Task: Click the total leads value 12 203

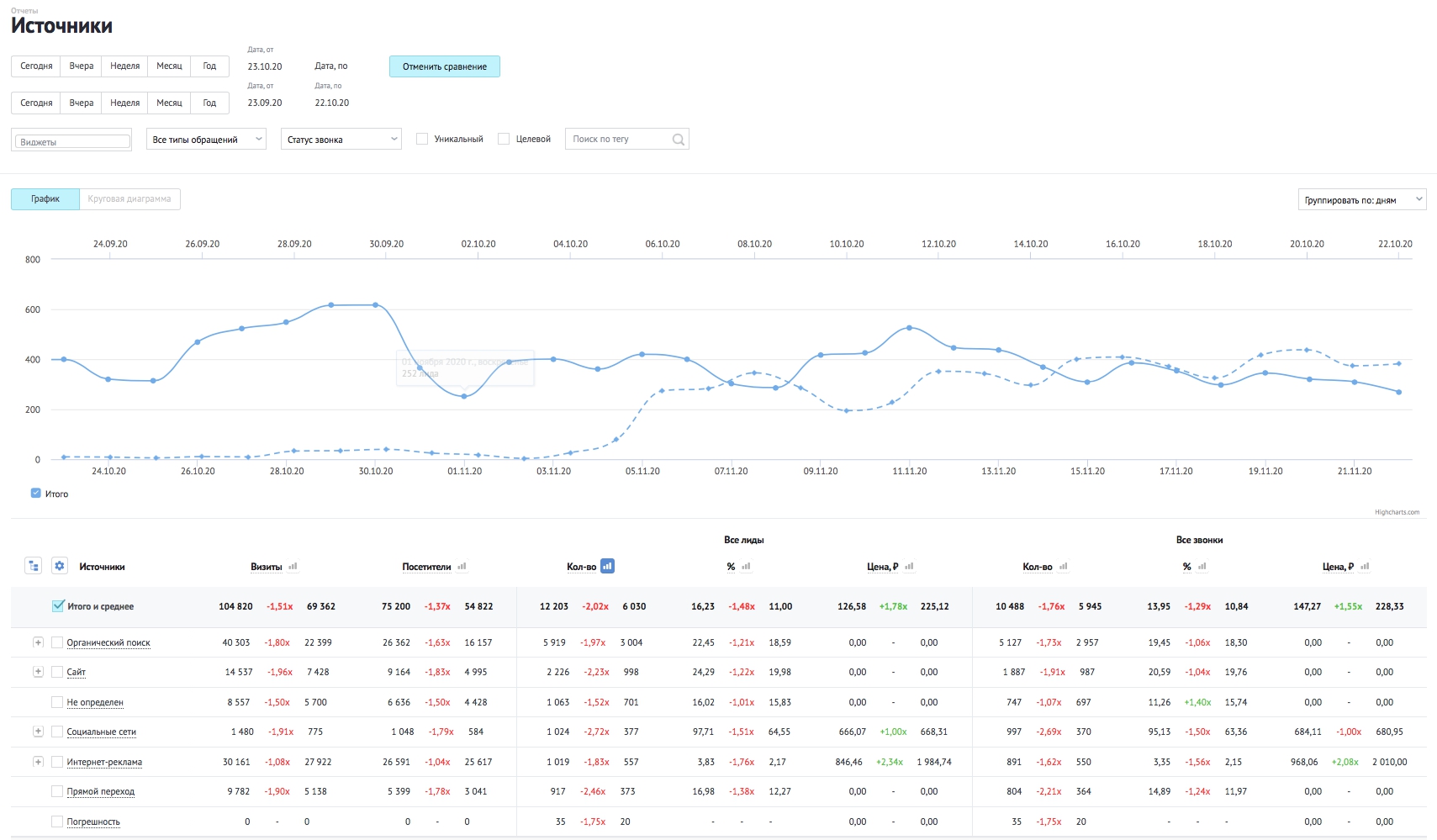Action: click(x=554, y=606)
